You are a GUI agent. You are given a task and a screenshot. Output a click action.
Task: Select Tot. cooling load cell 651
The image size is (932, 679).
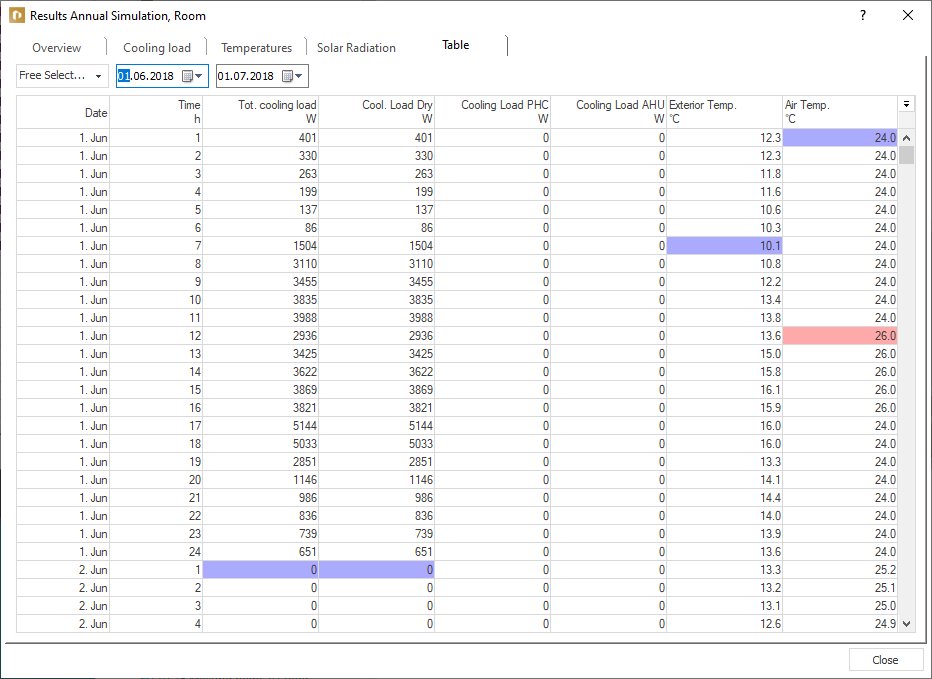click(260, 552)
